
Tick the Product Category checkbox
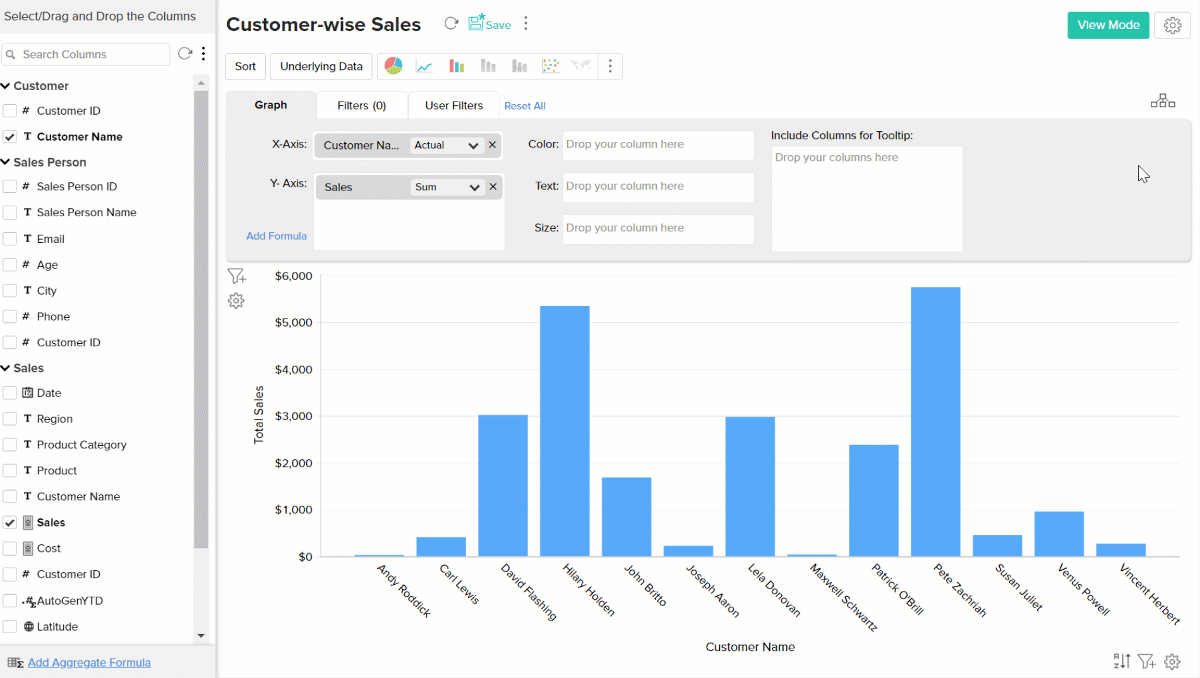click(x=10, y=445)
